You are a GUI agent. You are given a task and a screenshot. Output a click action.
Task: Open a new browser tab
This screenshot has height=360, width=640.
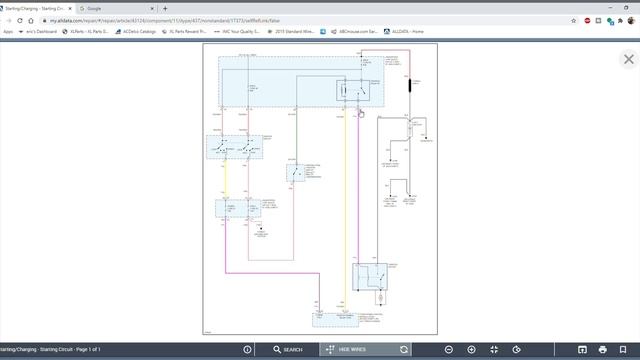pyautogui.click(x=165, y=8)
